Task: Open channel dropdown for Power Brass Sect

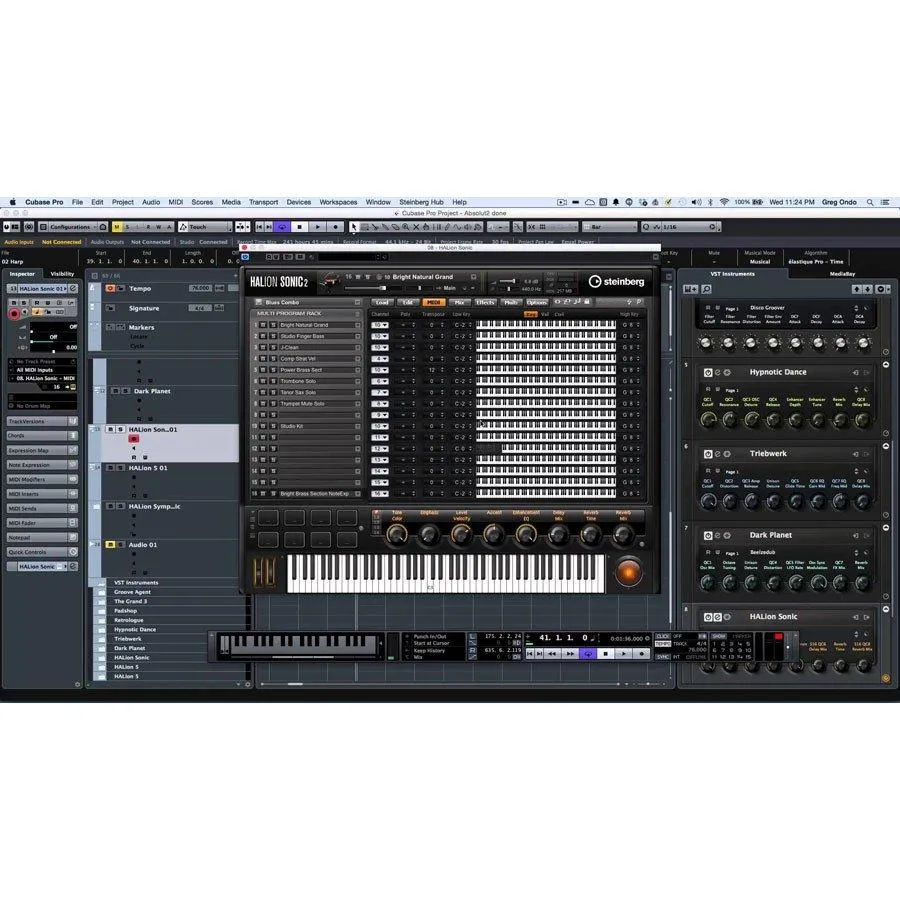Action: click(380, 370)
